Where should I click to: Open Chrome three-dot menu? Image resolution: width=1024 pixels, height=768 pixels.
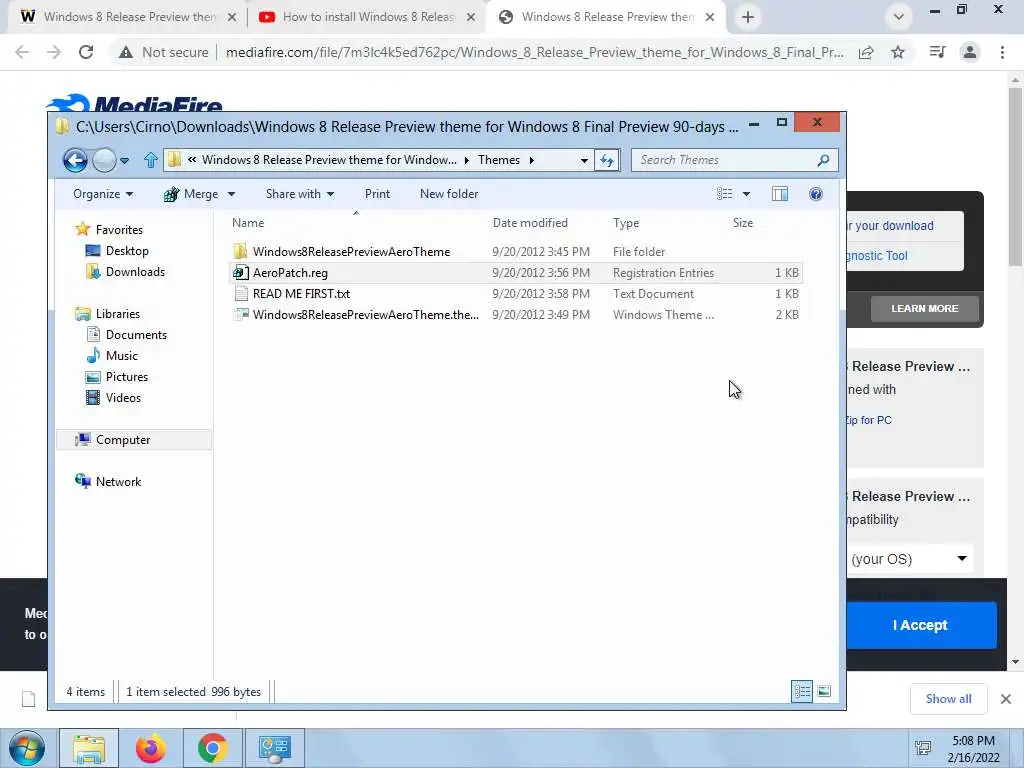(x=1002, y=52)
